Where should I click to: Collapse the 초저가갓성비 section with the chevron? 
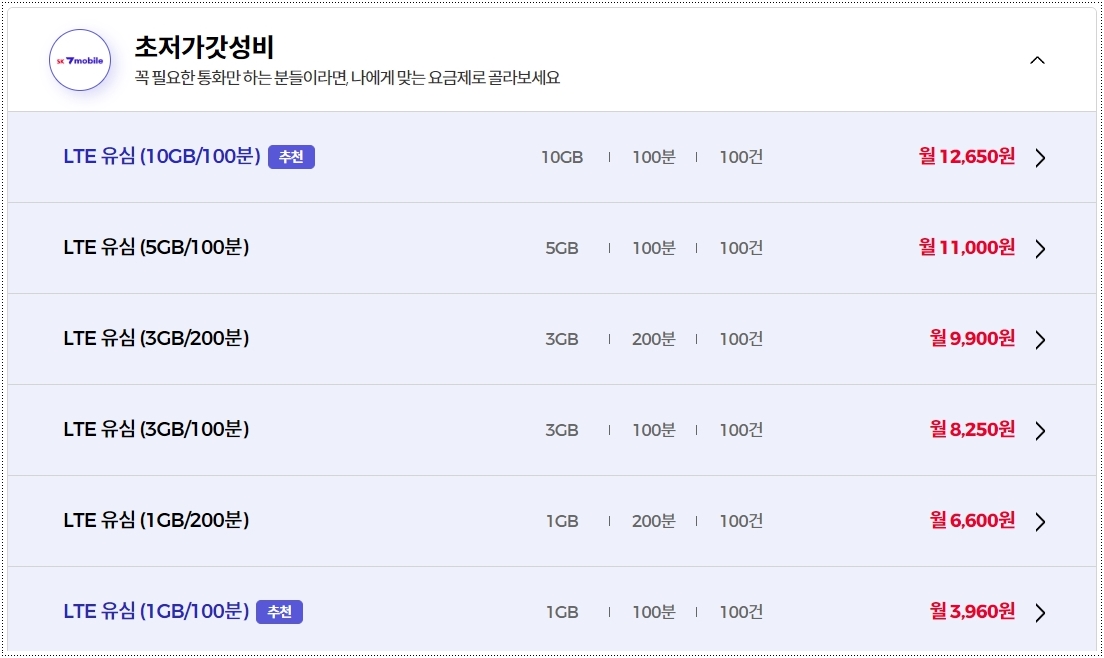click(1037, 60)
